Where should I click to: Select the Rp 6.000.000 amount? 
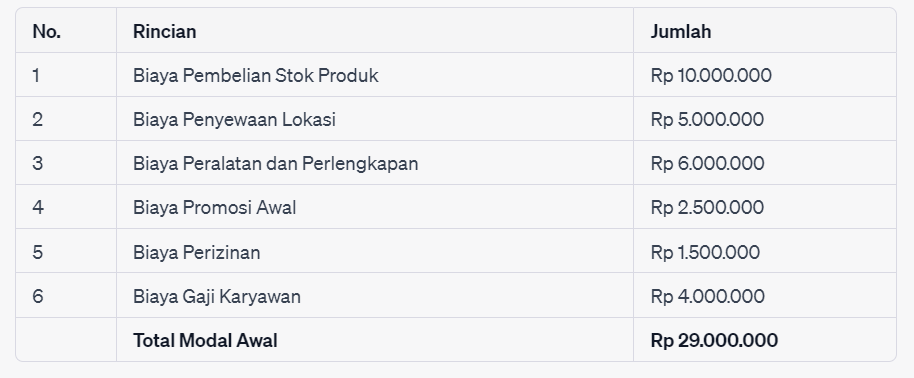tap(707, 163)
